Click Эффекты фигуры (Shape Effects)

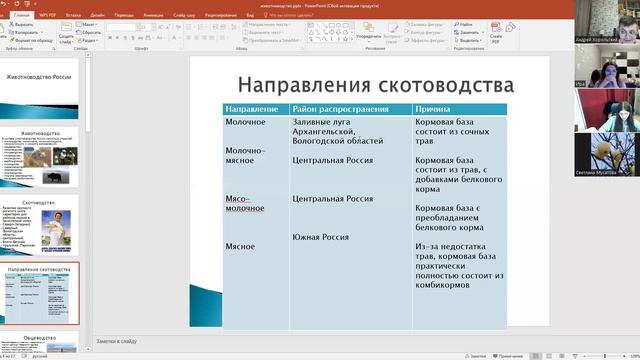pos(425,40)
